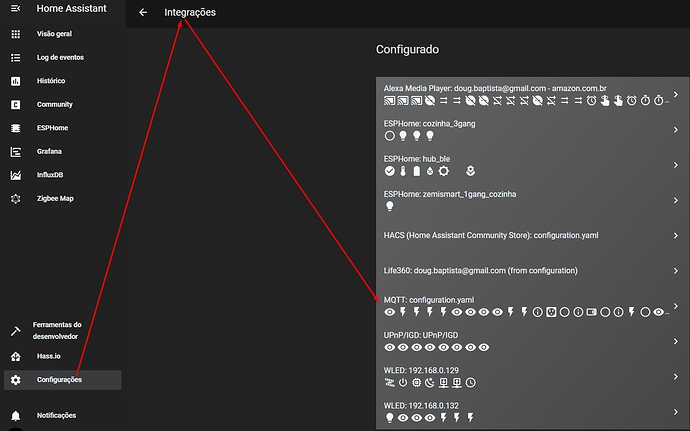
Task: Click first cast icon under Alexa Media Player
Action: tap(389, 101)
